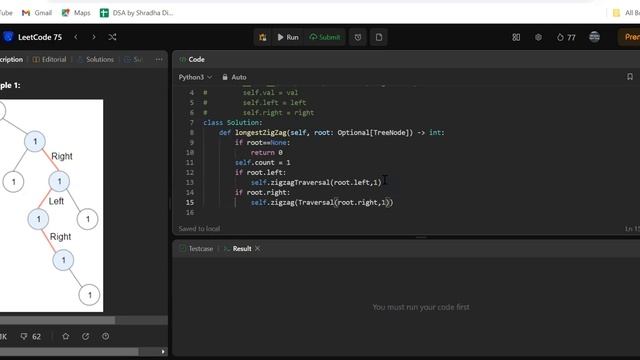Pick a random problem with shuffle icon
The image size is (640, 360).
(x=112, y=37)
